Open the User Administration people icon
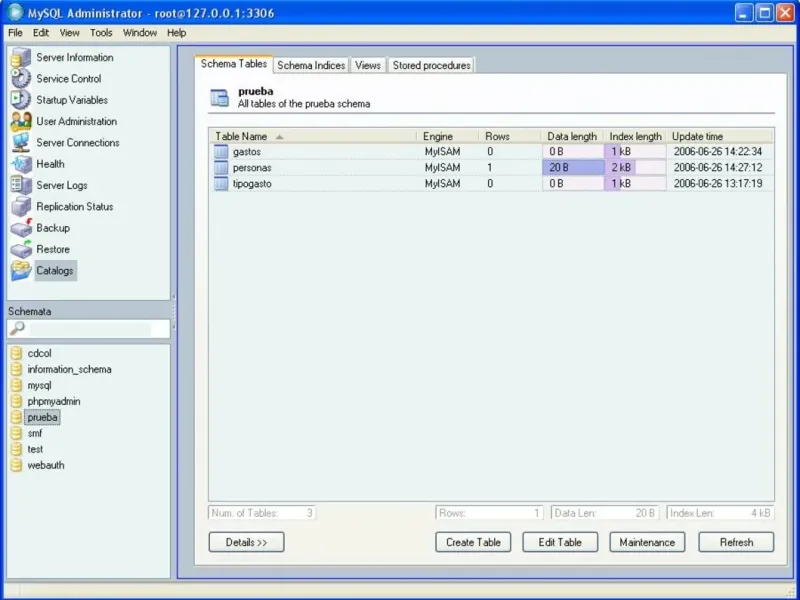The height and width of the screenshot is (600, 800). (21, 121)
